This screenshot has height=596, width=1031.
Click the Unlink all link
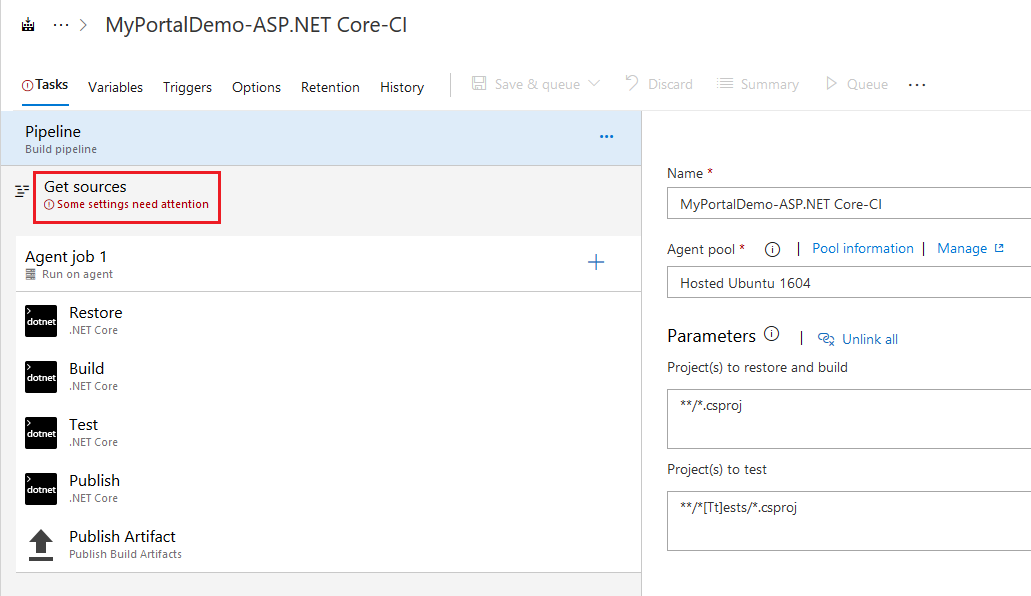coord(857,339)
